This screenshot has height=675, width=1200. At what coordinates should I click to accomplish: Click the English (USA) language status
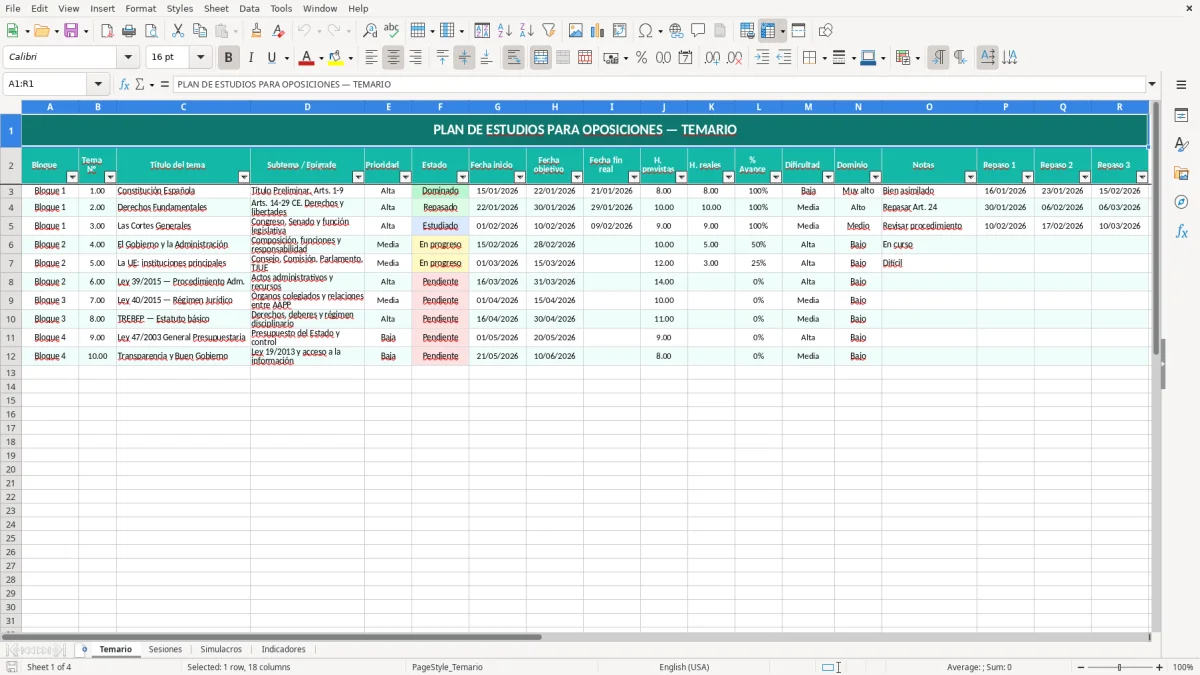pyautogui.click(x=684, y=667)
